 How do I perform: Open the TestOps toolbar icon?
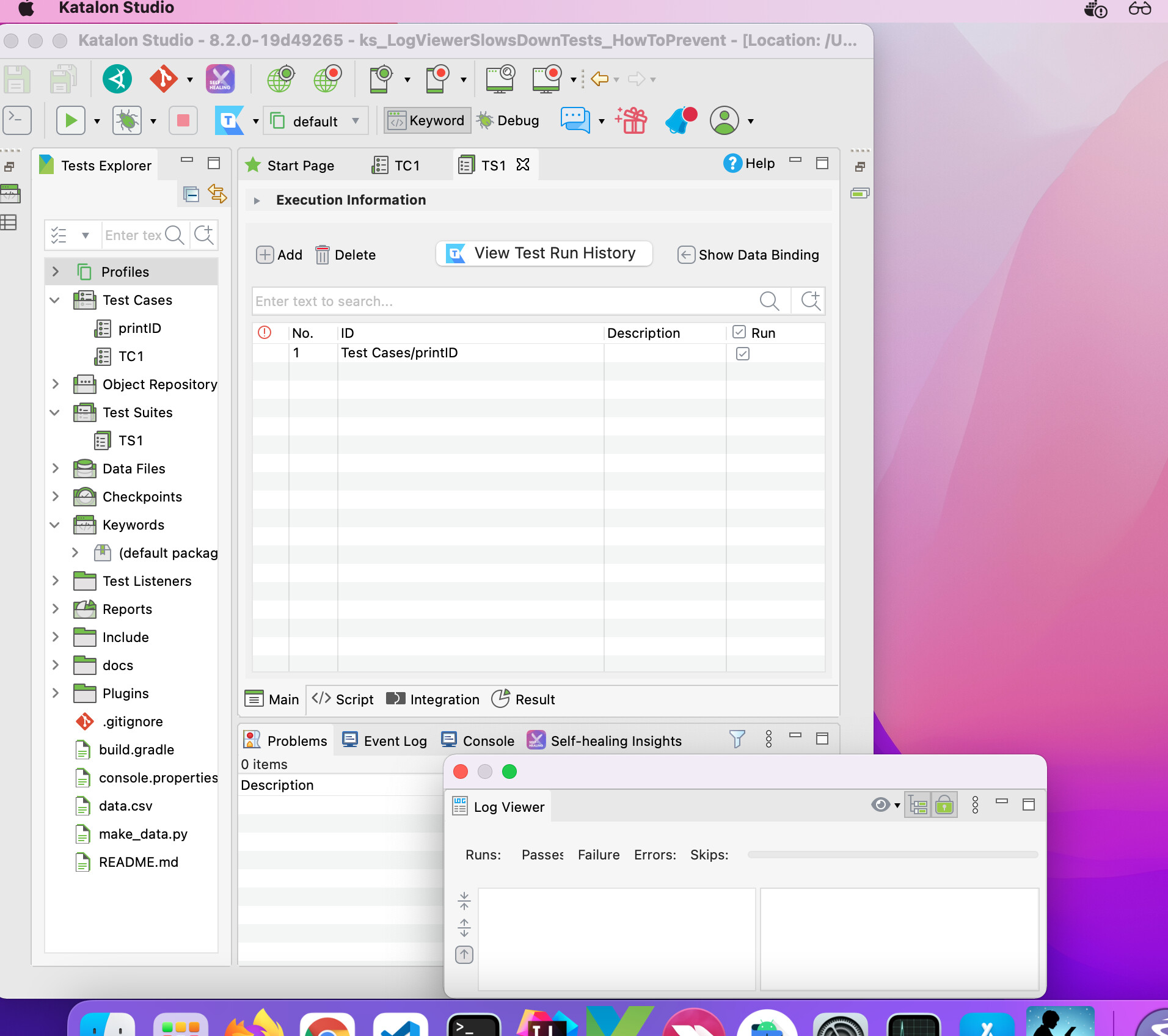[229, 120]
